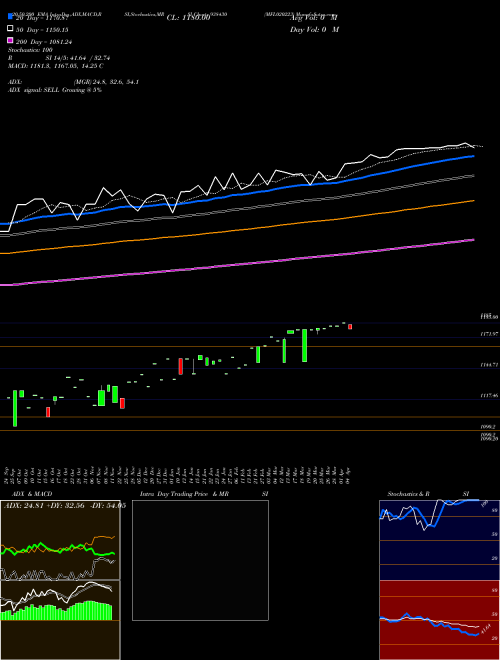Click the orange moving average line
The image size is (500, 660).
(x=237, y=230)
